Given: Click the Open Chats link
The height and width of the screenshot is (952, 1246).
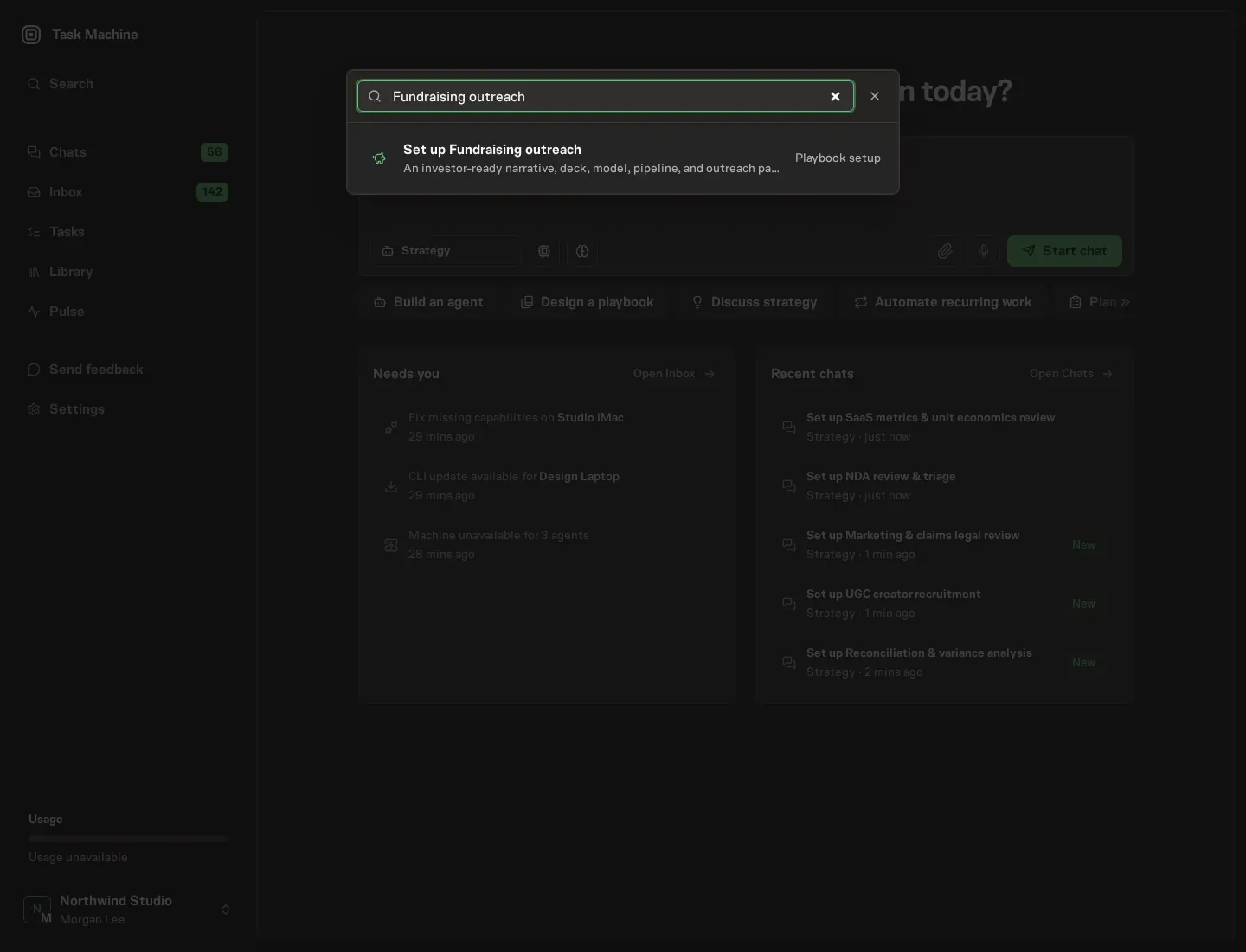Looking at the screenshot, I should [1071, 374].
